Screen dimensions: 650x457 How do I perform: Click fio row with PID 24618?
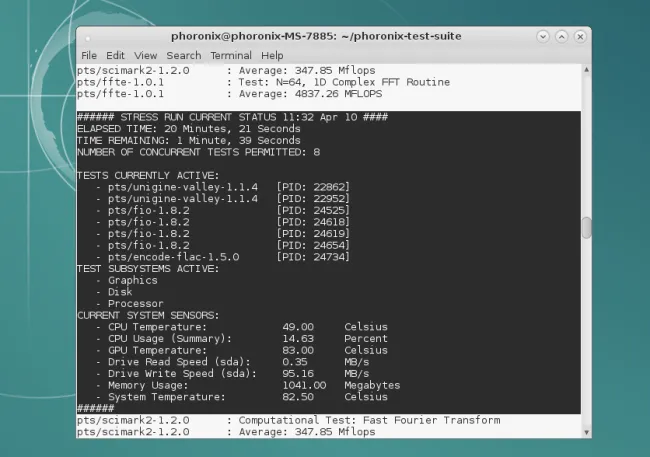coord(223,222)
